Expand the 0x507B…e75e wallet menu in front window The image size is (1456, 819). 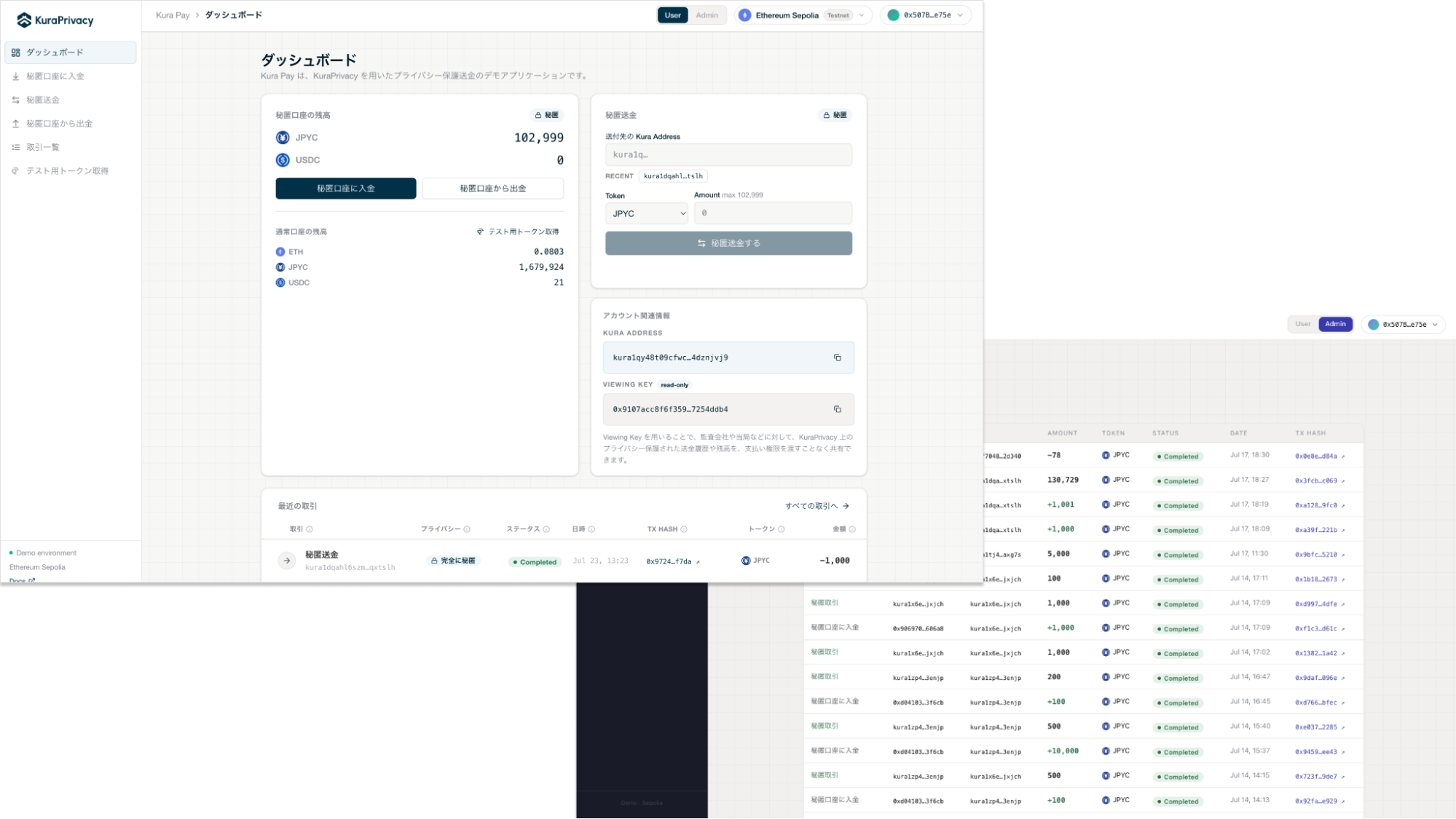(x=926, y=15)
